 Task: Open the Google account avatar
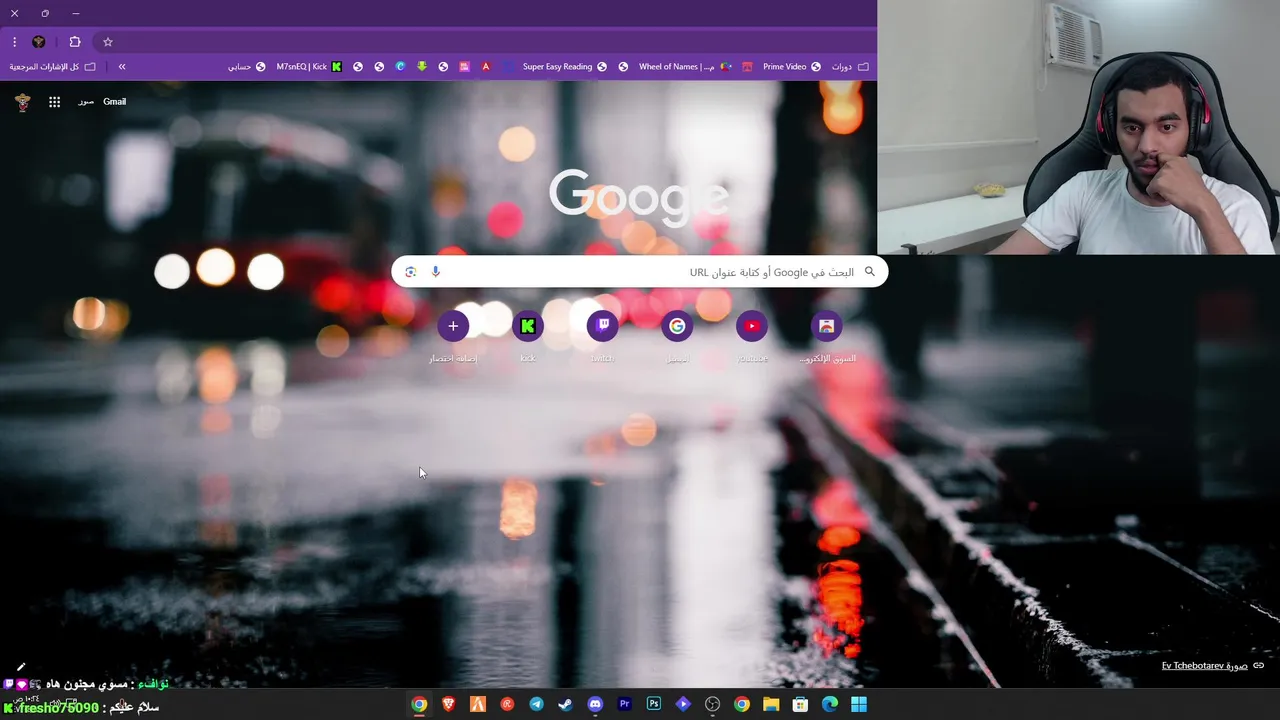[23, 102]
